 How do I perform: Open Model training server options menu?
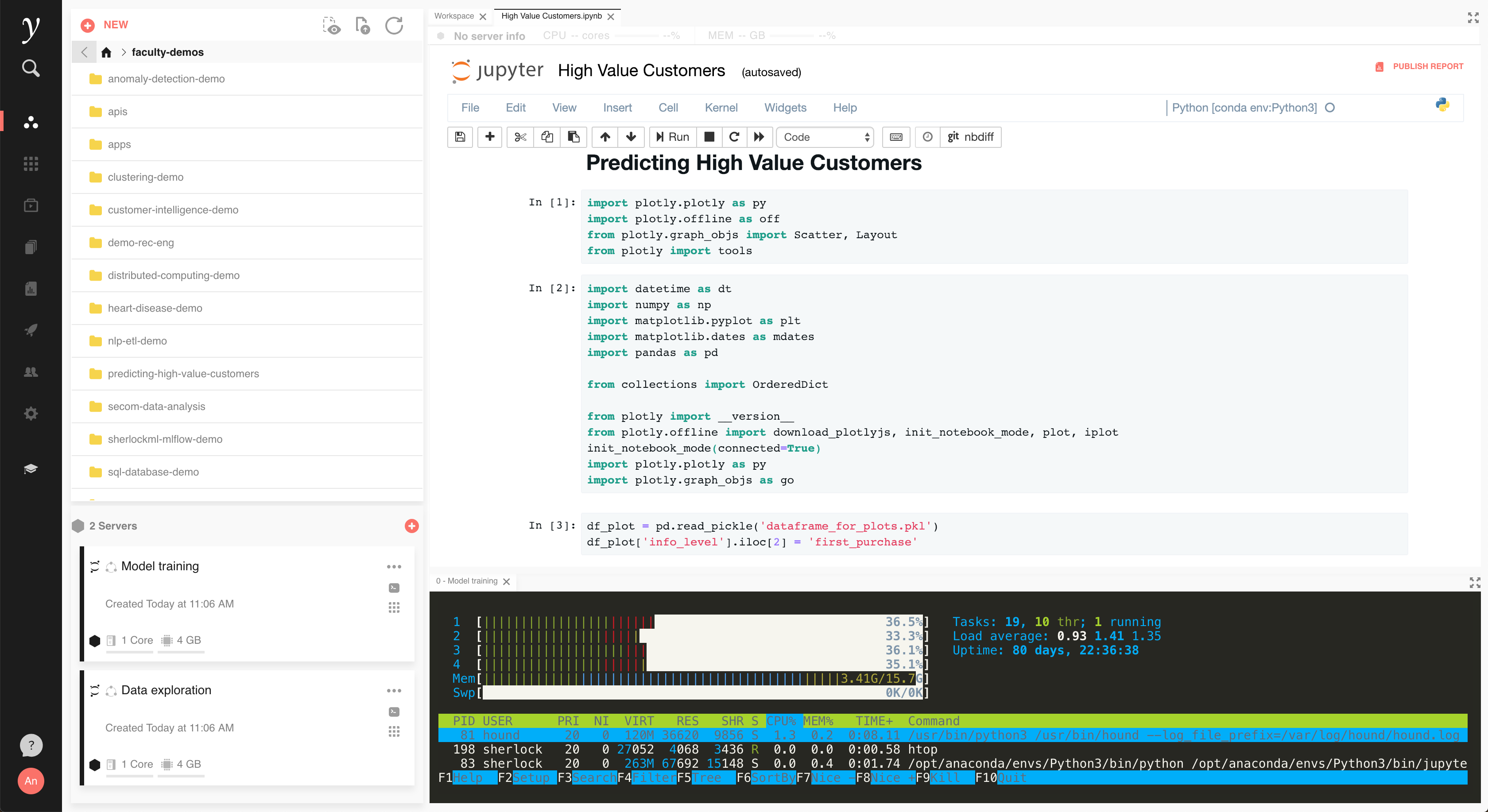coord(394,567)
